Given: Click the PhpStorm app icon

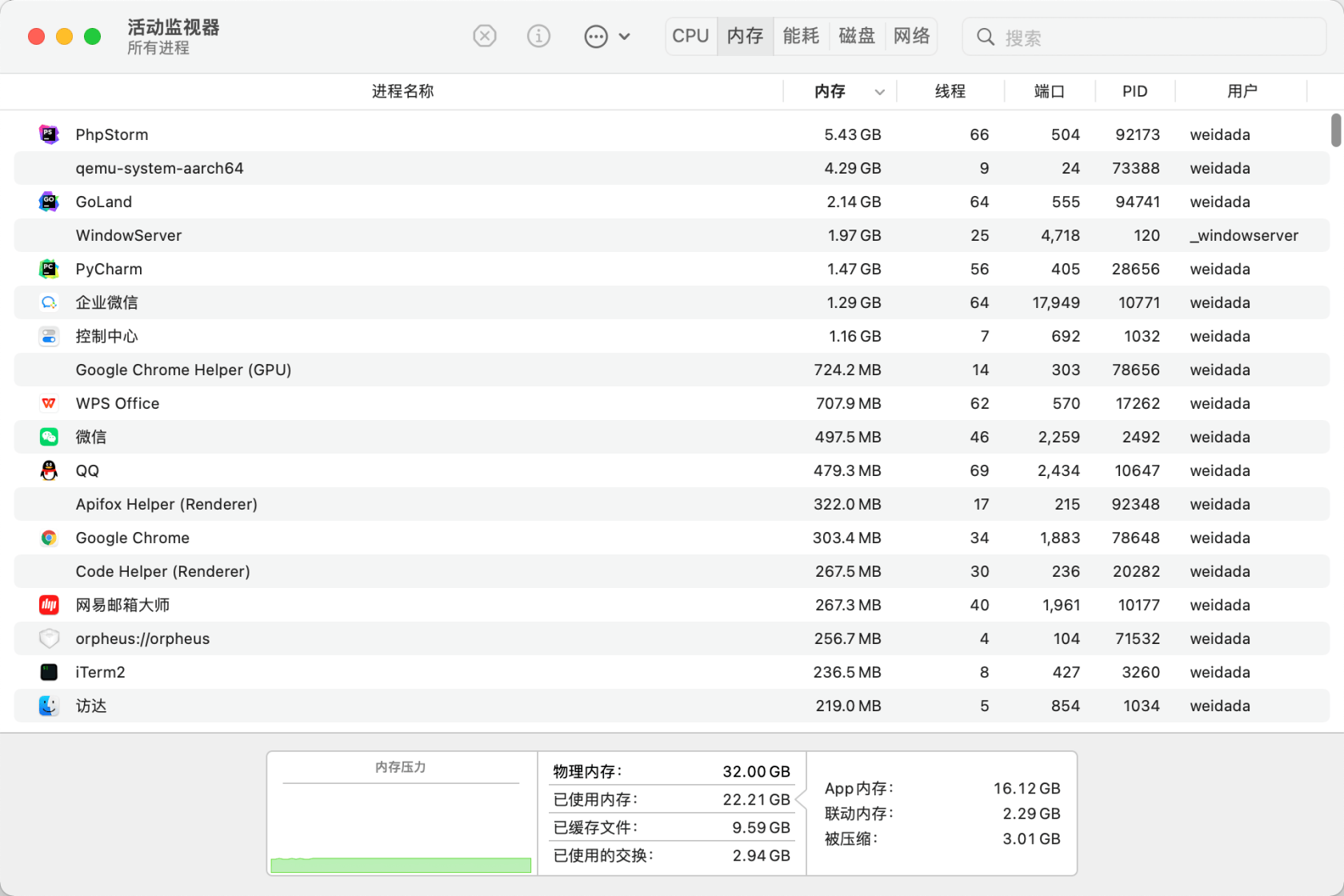Looking at the screenshot, I should click(49, 134).
